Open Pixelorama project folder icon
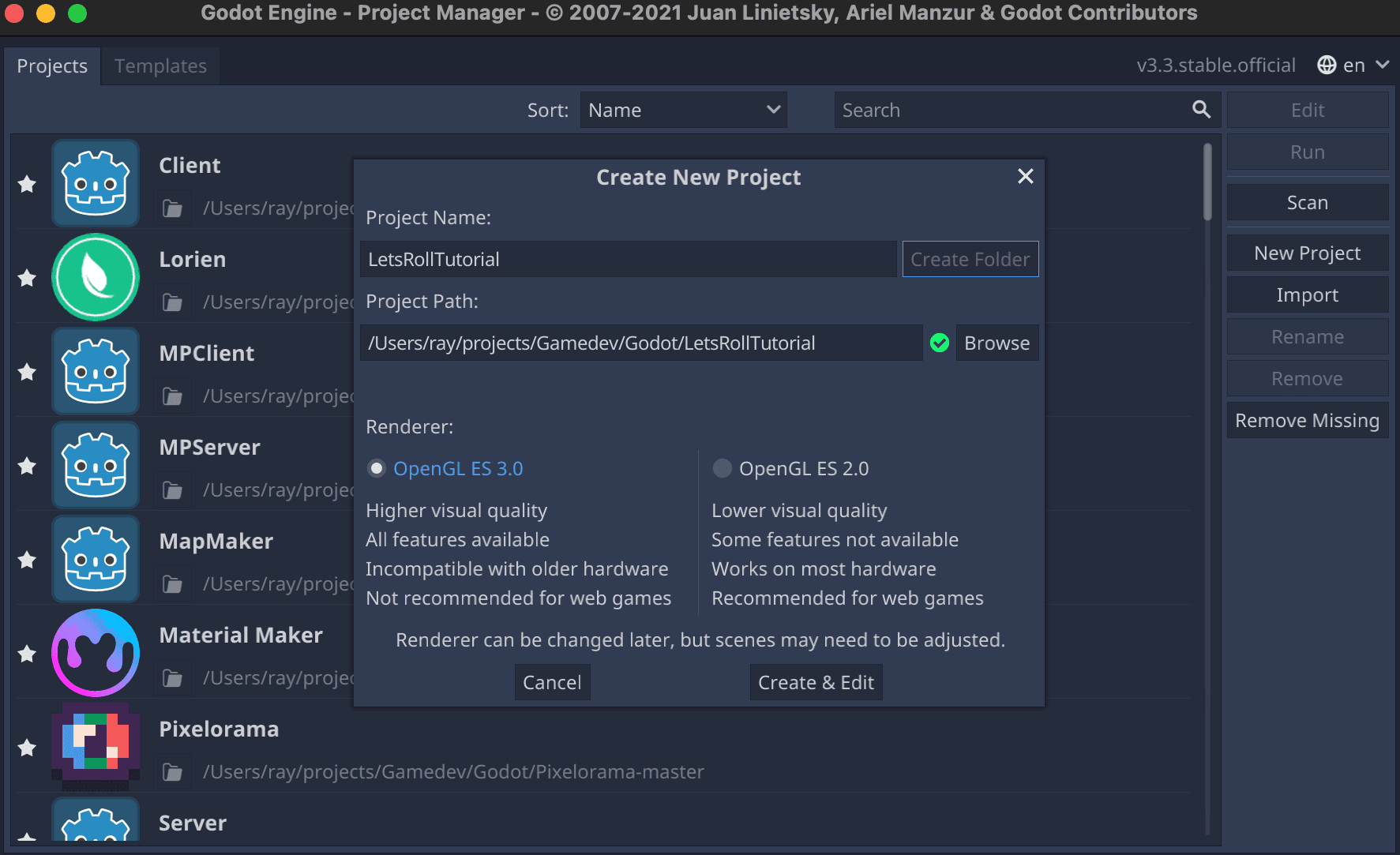1400x855 pixels. [x=172, y=772]
